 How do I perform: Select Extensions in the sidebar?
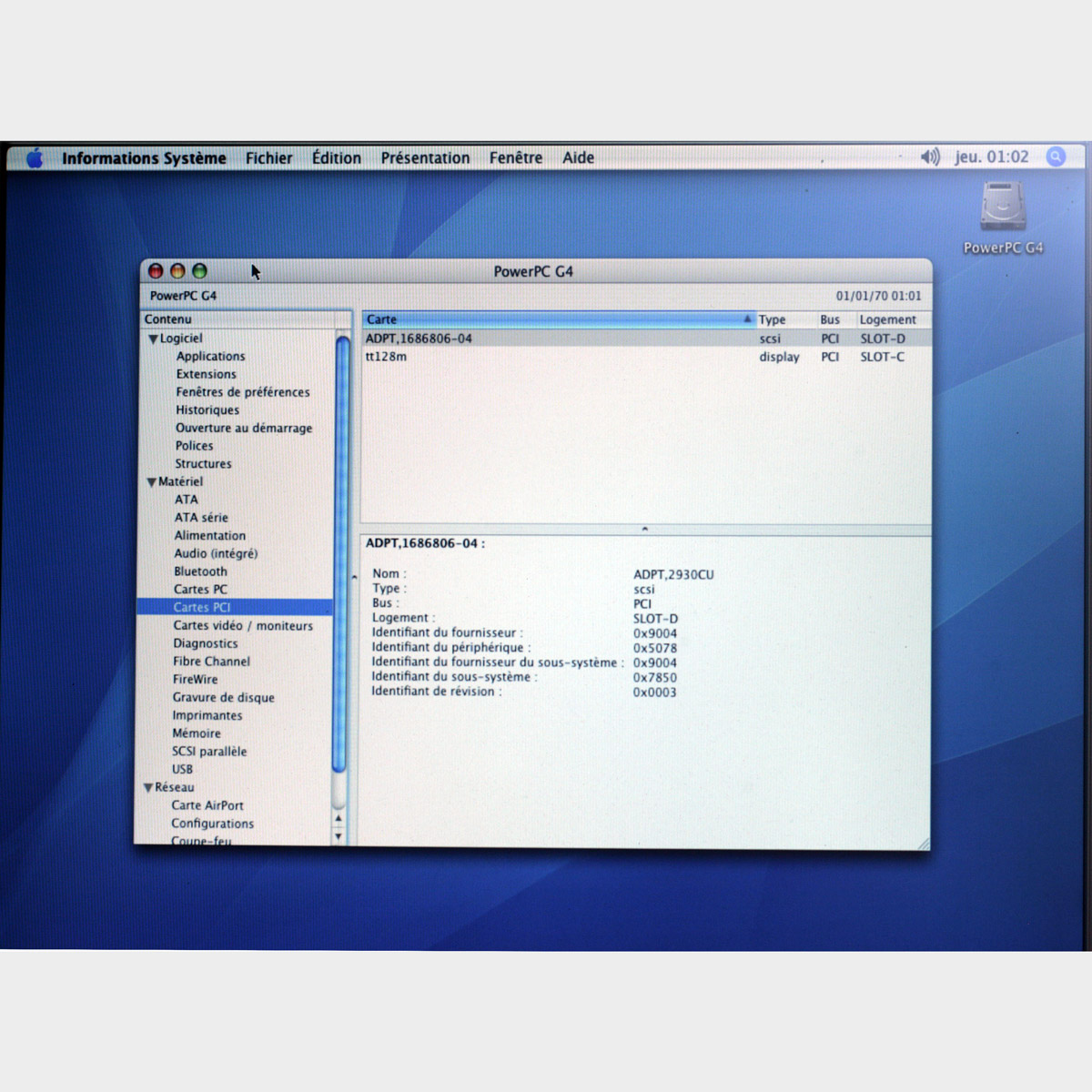(x=207, y=374)
